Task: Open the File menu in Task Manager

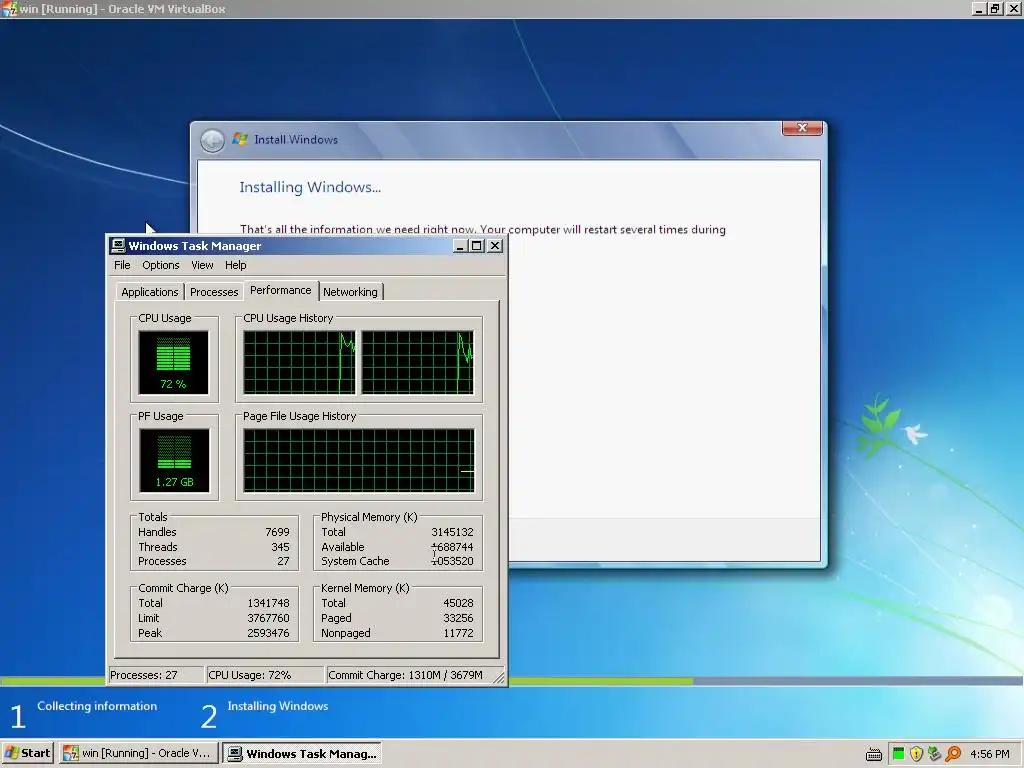Action: click(x=122, y=265)
